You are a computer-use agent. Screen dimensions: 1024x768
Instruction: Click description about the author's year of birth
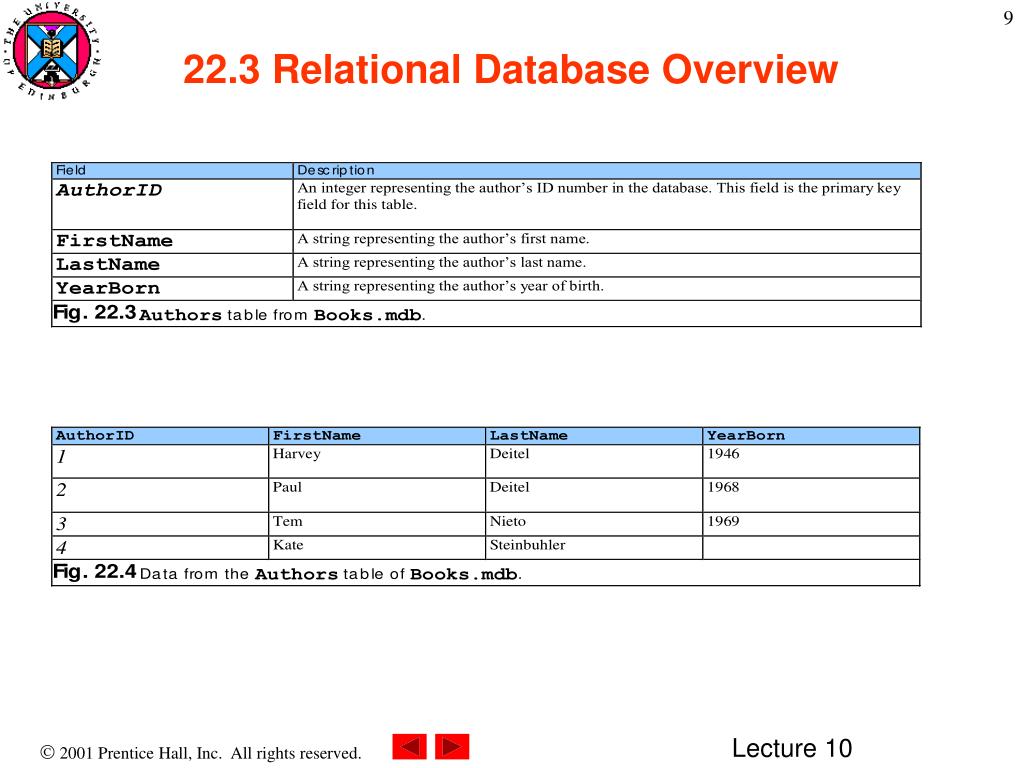[x=451, y=286]
